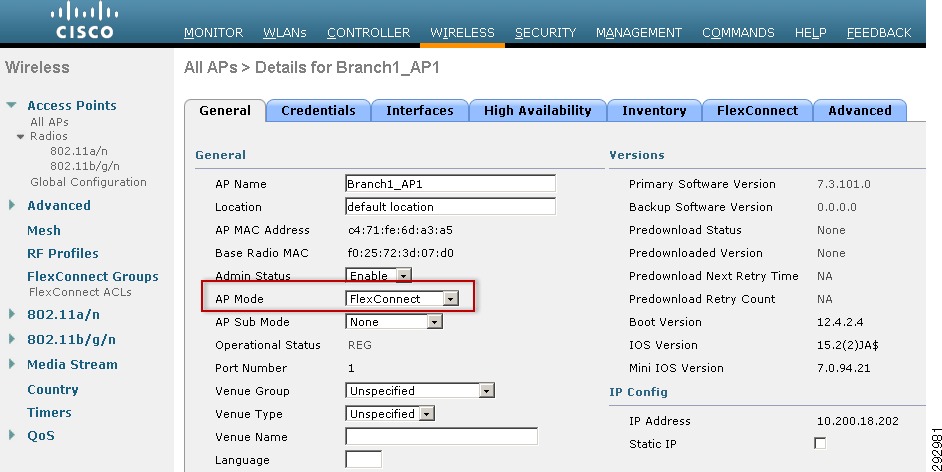Open 802.11a/n under Radios
The height and width of the screenshot is (472, 942).
(79, 151)
